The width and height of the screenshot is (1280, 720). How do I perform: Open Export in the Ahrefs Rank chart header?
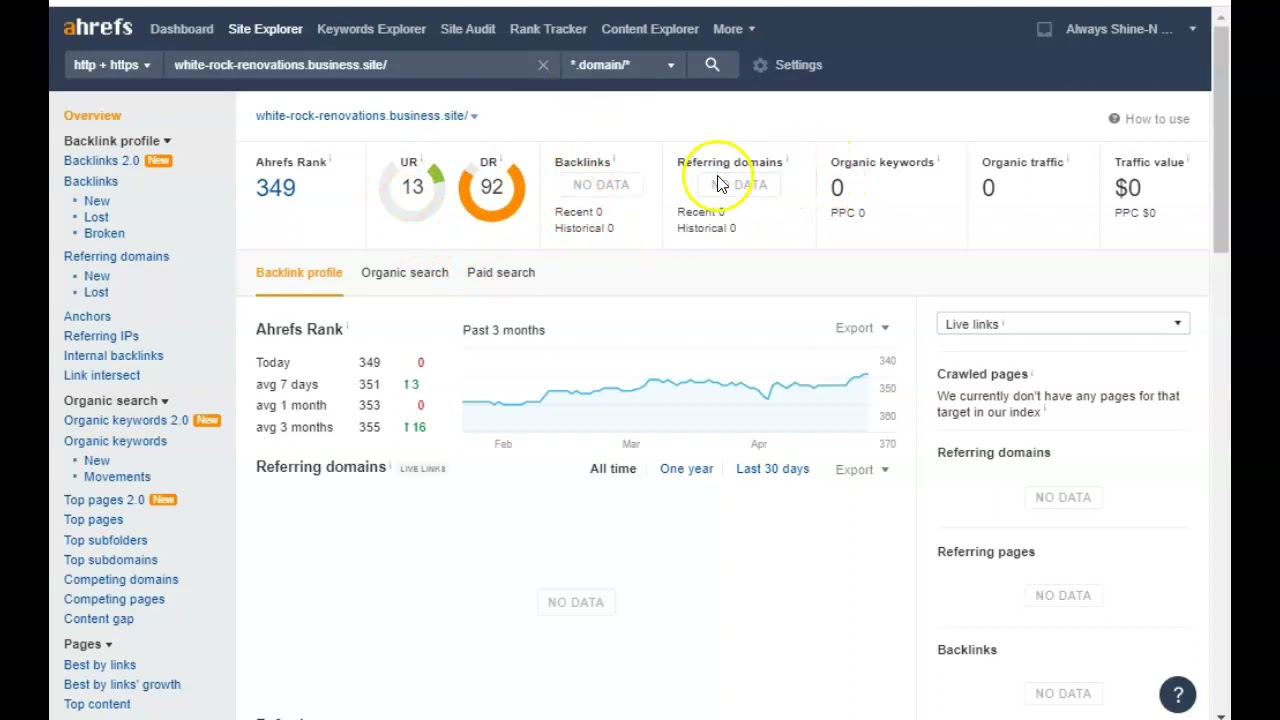pyautogui.click(x=862, y=328)
